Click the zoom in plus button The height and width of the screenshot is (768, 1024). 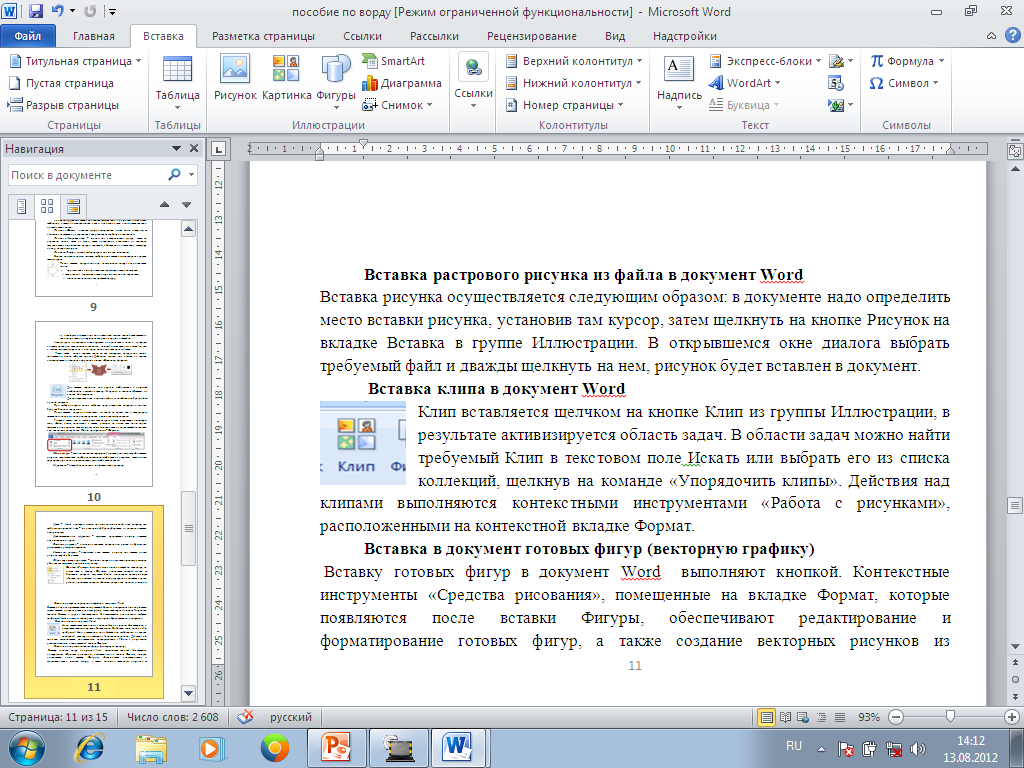[1012, 717]
